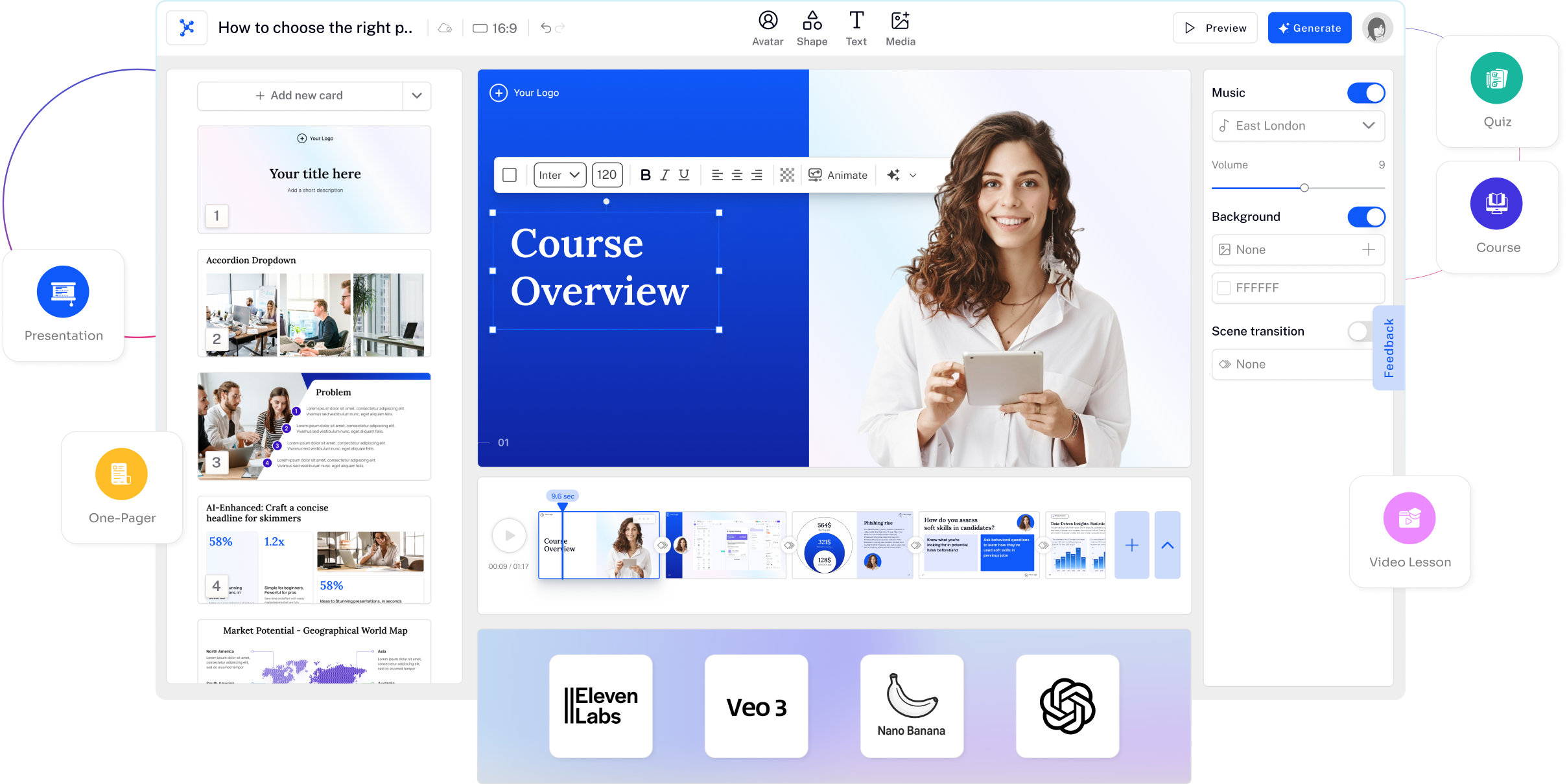Apply underline to selected text
The image size is (1567, 784).
[x=684, y=175]
